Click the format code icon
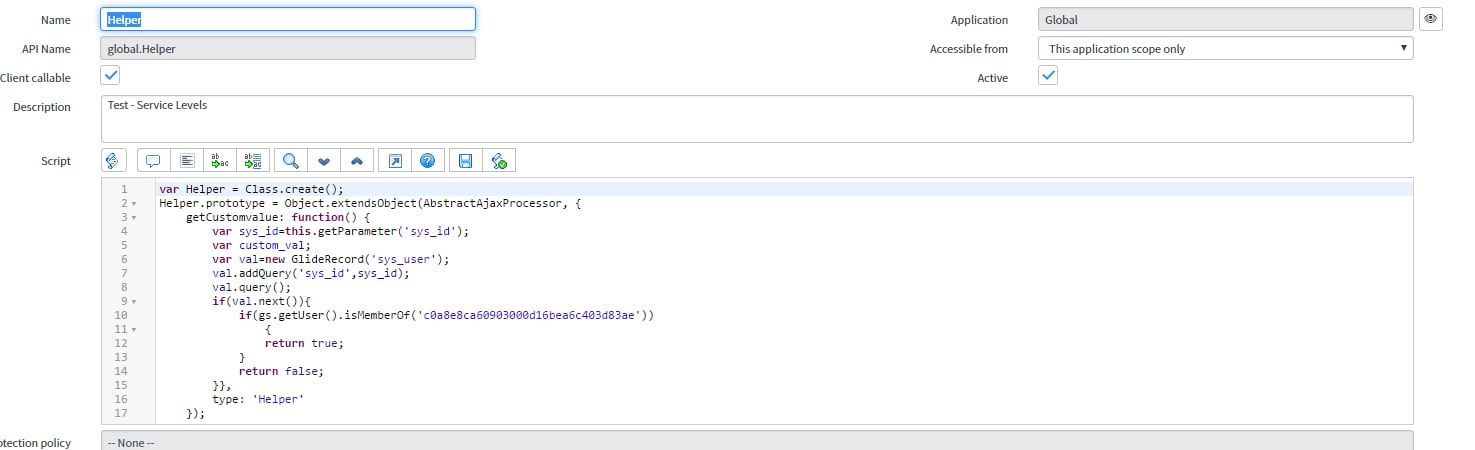 (186, 160)
